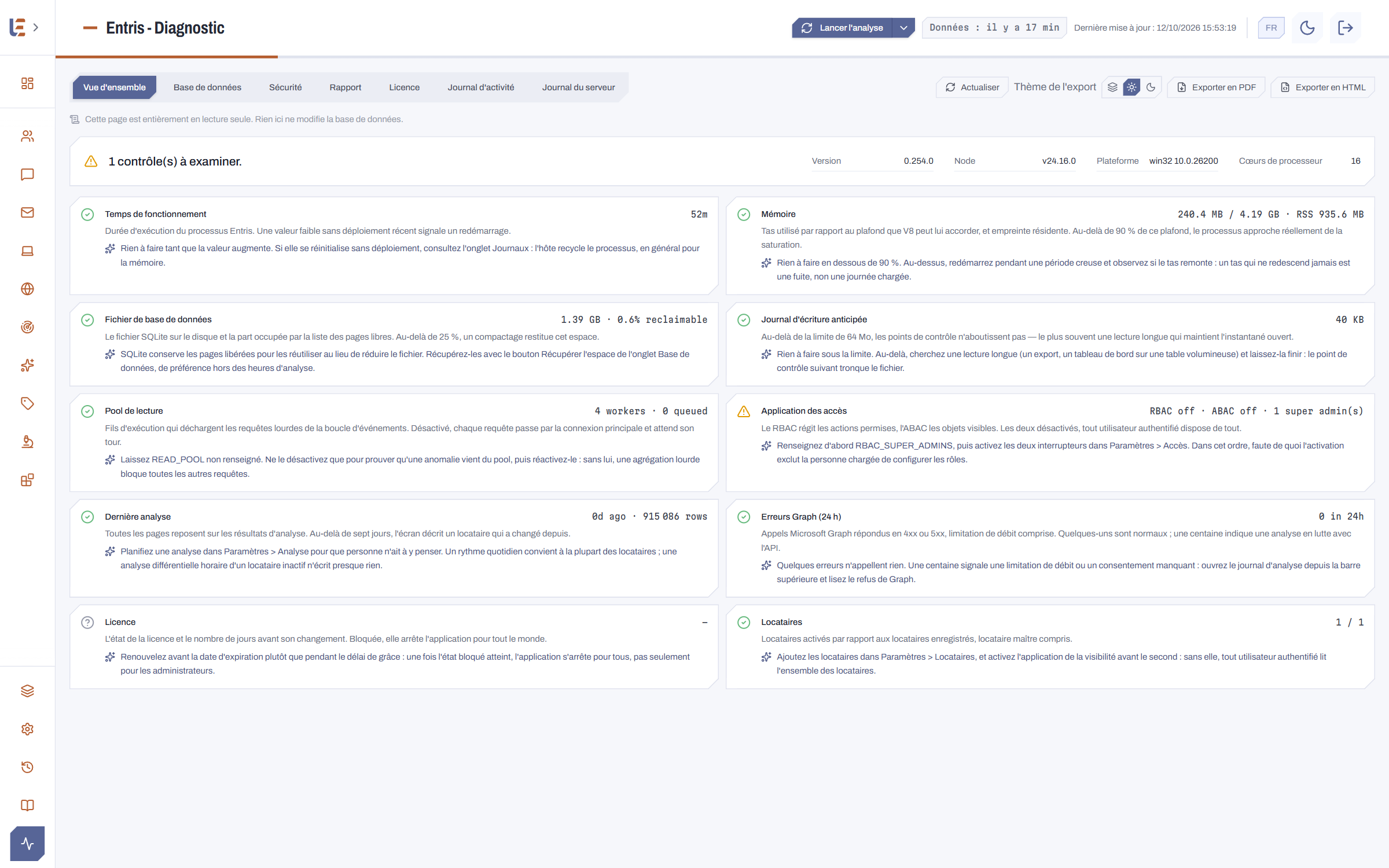This screenshot has height=868, width=1389.
Task: Click the '1 contrôle(s) à examiner.' text
Action: tap(175, 161)
